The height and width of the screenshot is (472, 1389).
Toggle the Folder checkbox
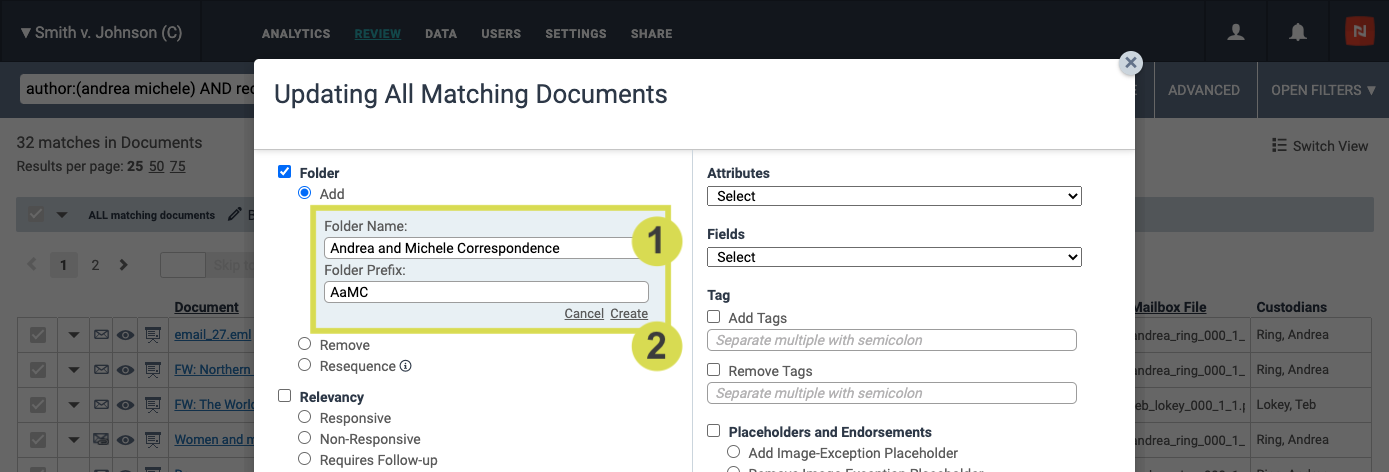tap(285, 172)
